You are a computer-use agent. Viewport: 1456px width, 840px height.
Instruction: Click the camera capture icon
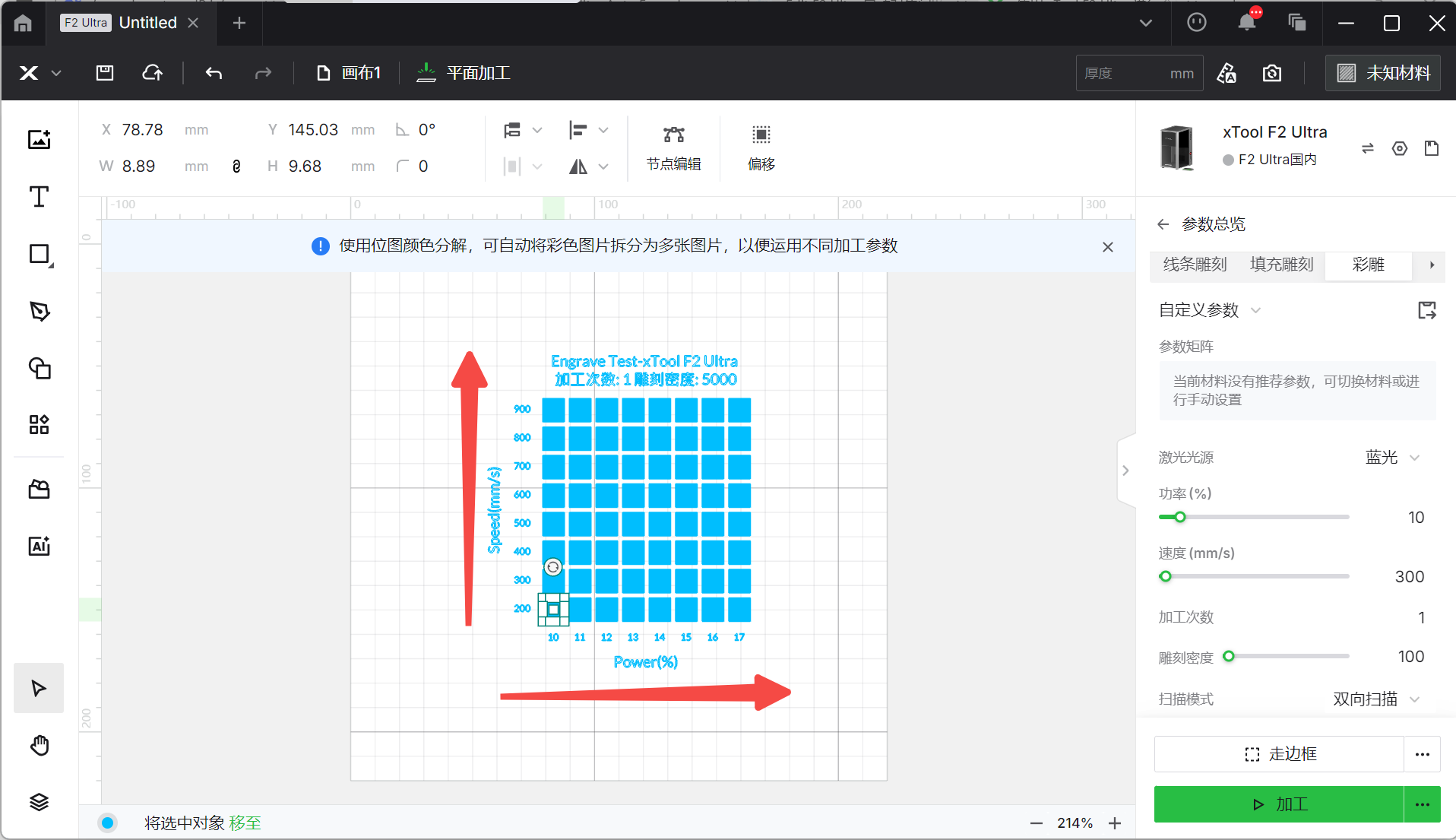[1272, 73]
